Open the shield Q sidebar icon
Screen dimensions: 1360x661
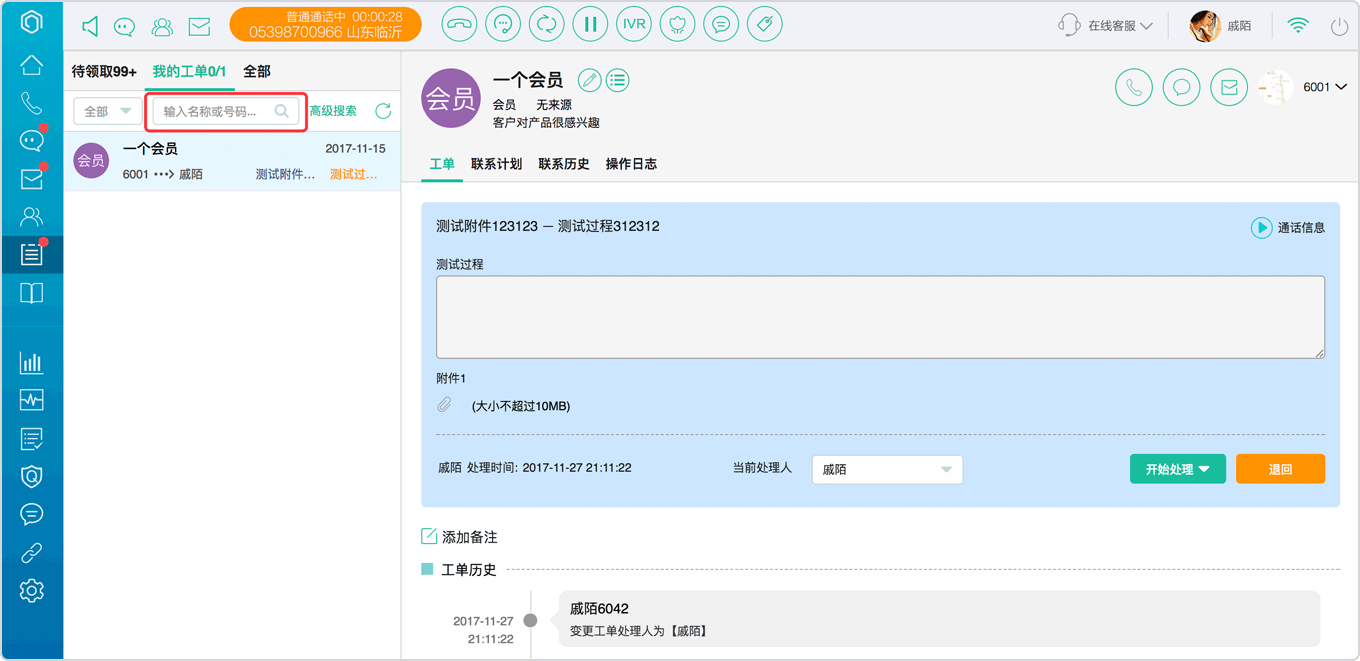point(32,476)
